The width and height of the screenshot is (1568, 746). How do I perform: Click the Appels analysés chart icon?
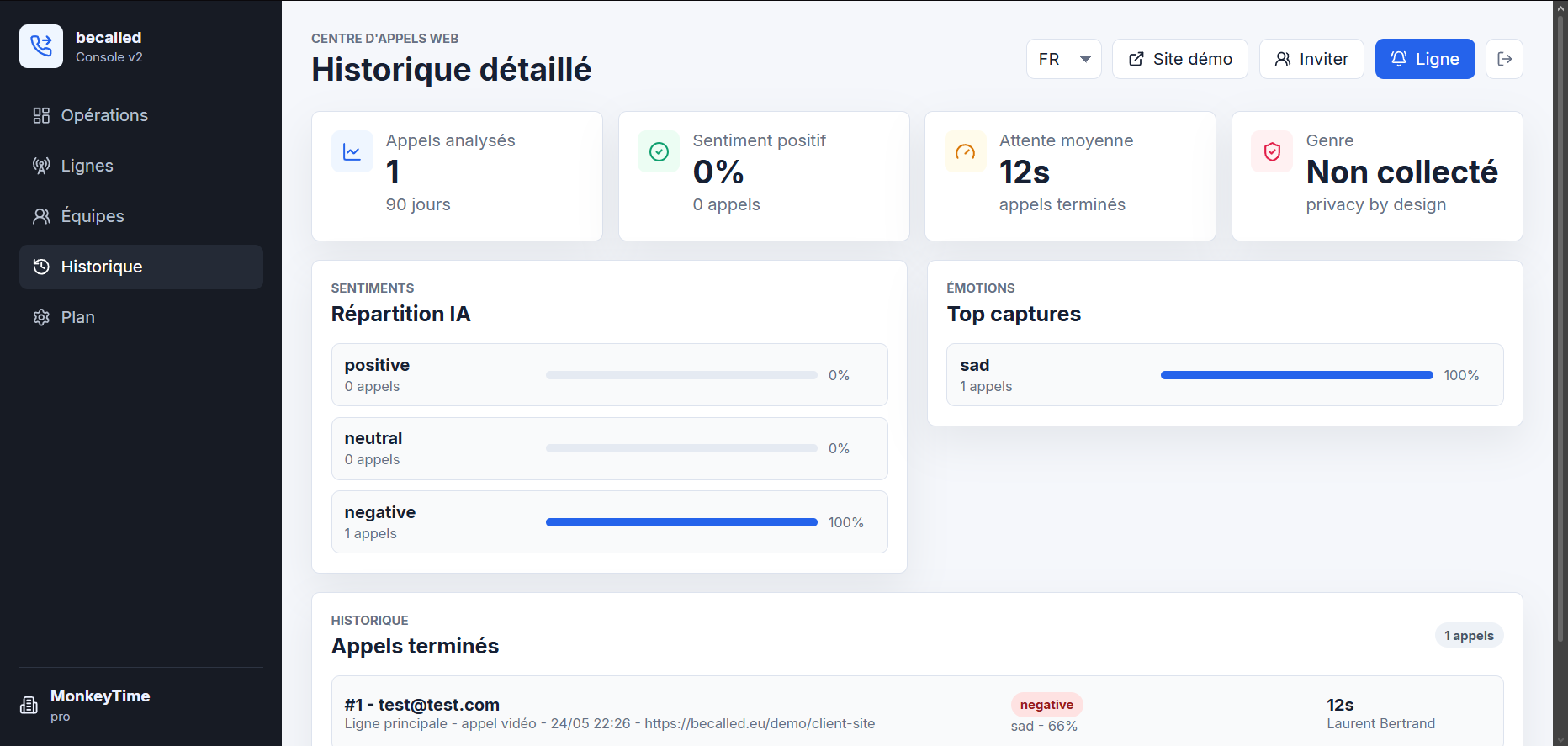(352, 151)
